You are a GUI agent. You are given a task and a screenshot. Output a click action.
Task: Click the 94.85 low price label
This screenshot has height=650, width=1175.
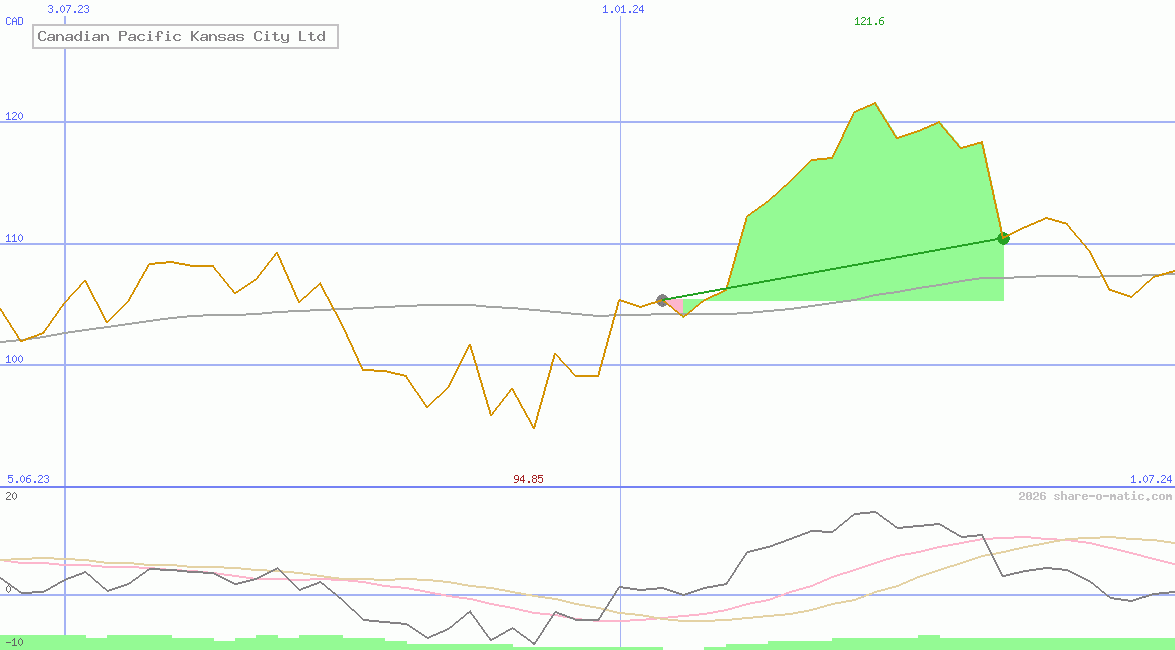[x=528, y=479]
